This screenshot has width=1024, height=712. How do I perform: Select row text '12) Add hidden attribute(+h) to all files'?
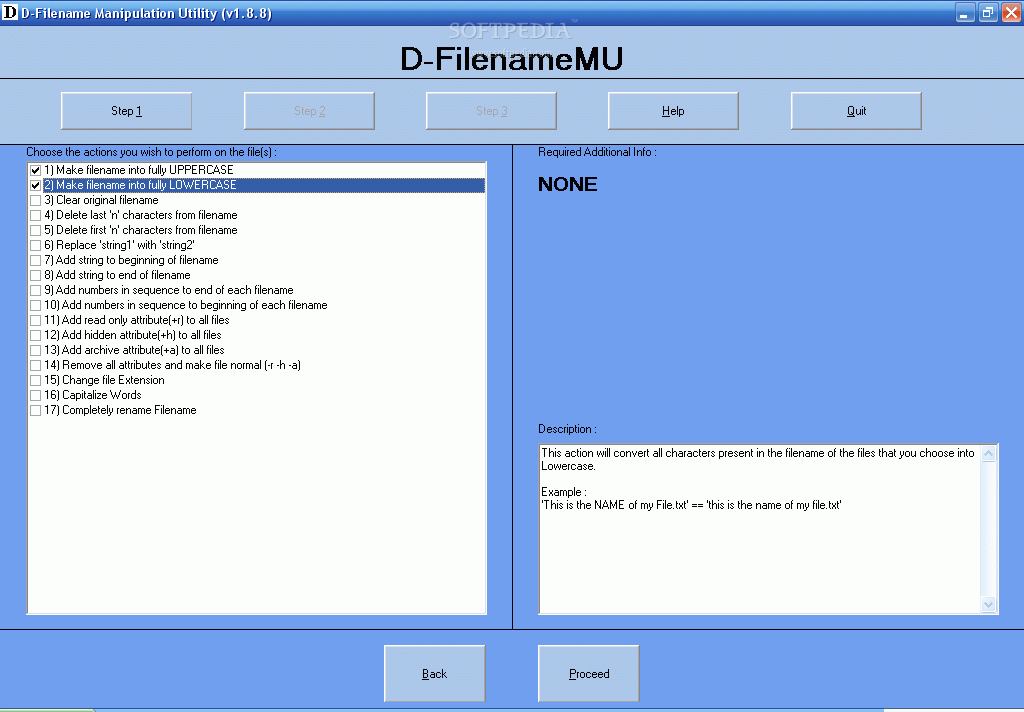pos(133,335)
